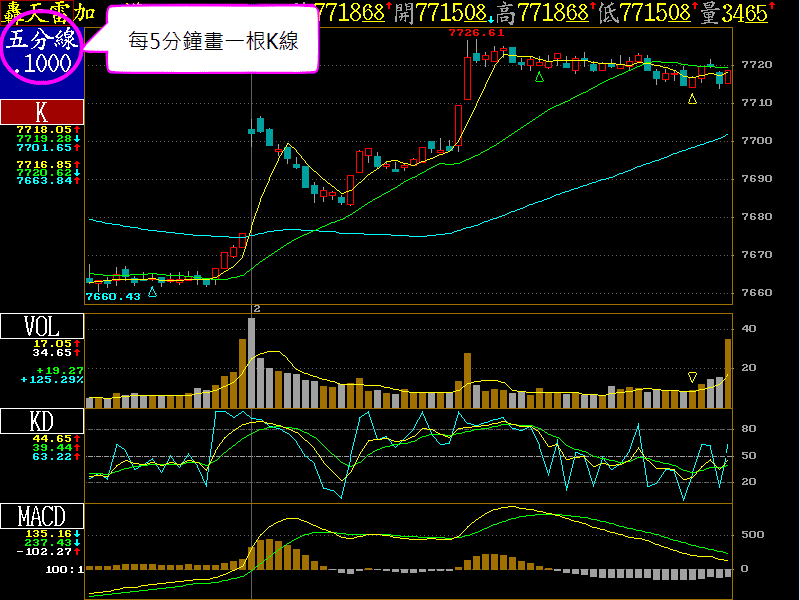Select the VOL indicator panel label
This screenshot has height=600, width=800.
pos(42,327)
